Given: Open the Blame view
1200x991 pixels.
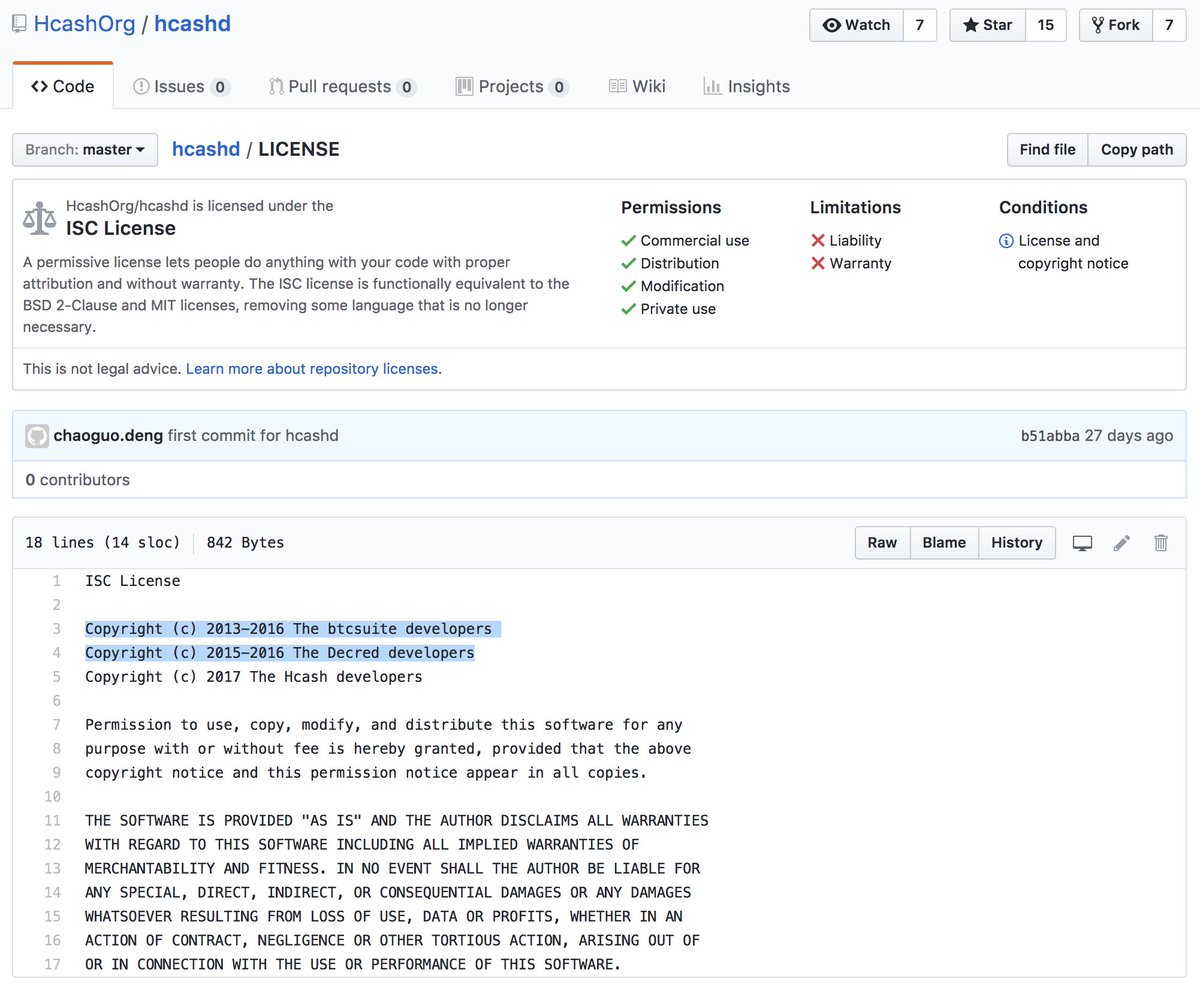Looking at the screenshot, I should (x=944, y=543).
